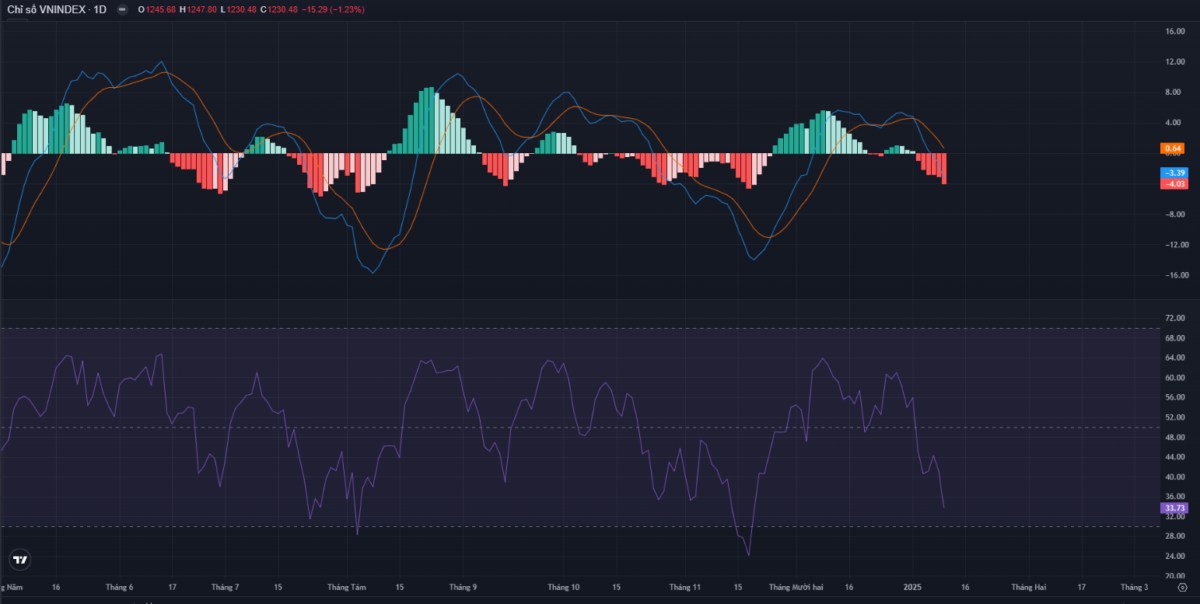Click the Tháng Mười hai axis label
The height and width of the screenshot is (604, 1200).
(x=794, y=588)
